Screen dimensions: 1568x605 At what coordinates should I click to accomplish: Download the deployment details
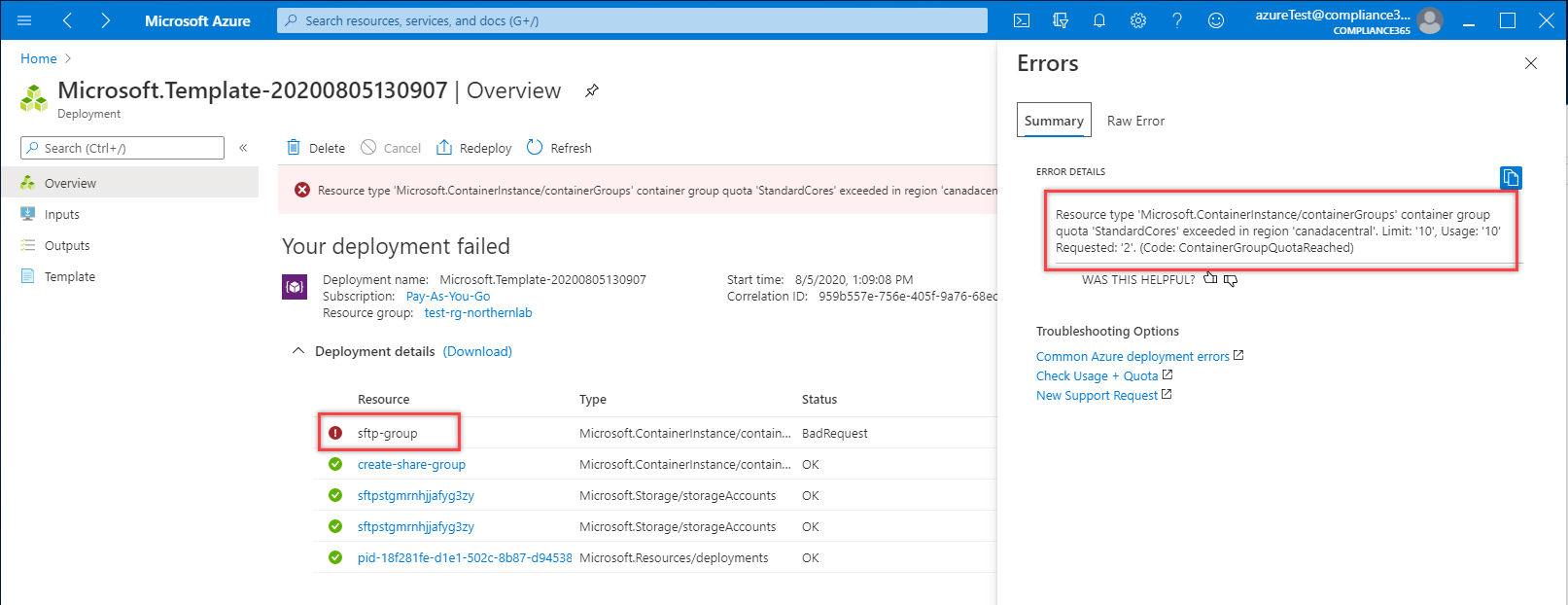coord(477,351)
